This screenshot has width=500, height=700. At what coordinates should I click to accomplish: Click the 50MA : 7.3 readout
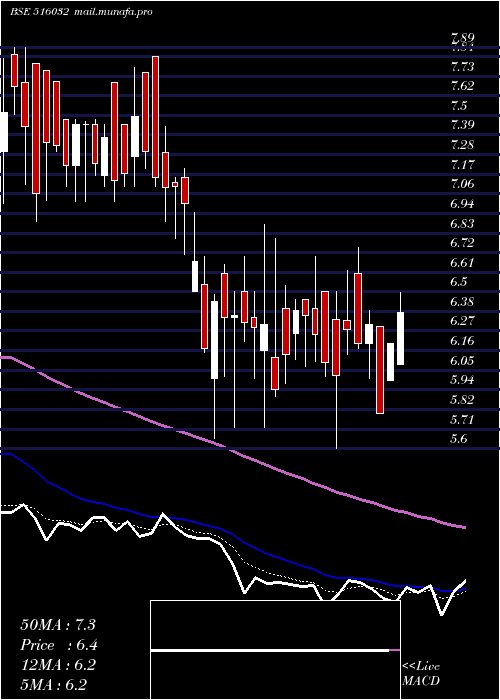coord(58,625)
